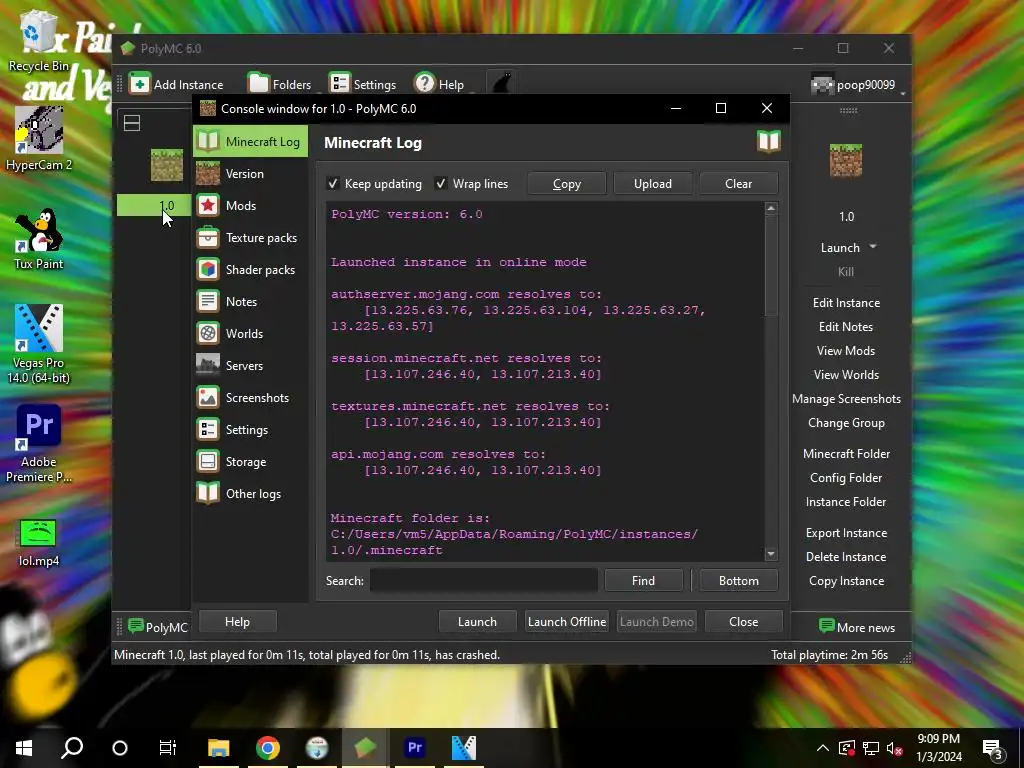Click the Find button
This screenshot has height=768, width=1024.
click(x=643, y=581)
